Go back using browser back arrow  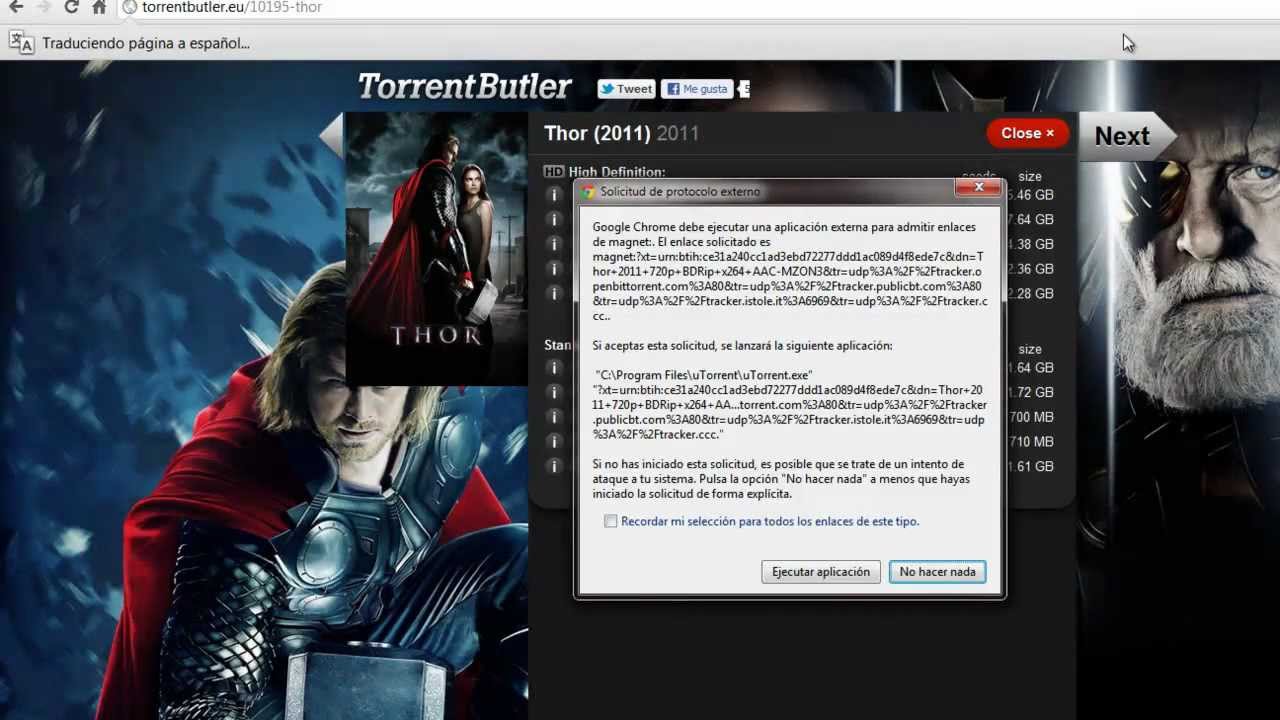(x=16, y=7)
